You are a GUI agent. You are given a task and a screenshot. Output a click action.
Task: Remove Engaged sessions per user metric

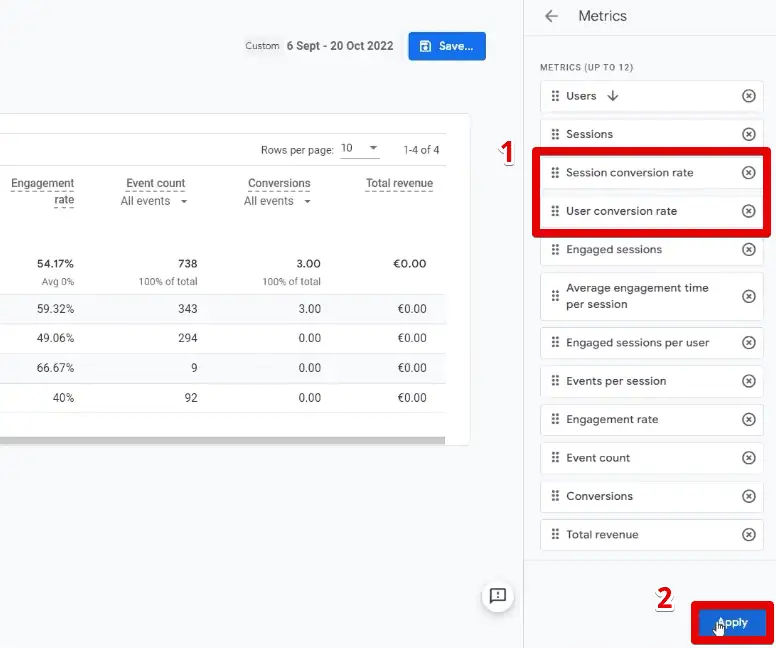pyautogui.click(x=749, y=343)
